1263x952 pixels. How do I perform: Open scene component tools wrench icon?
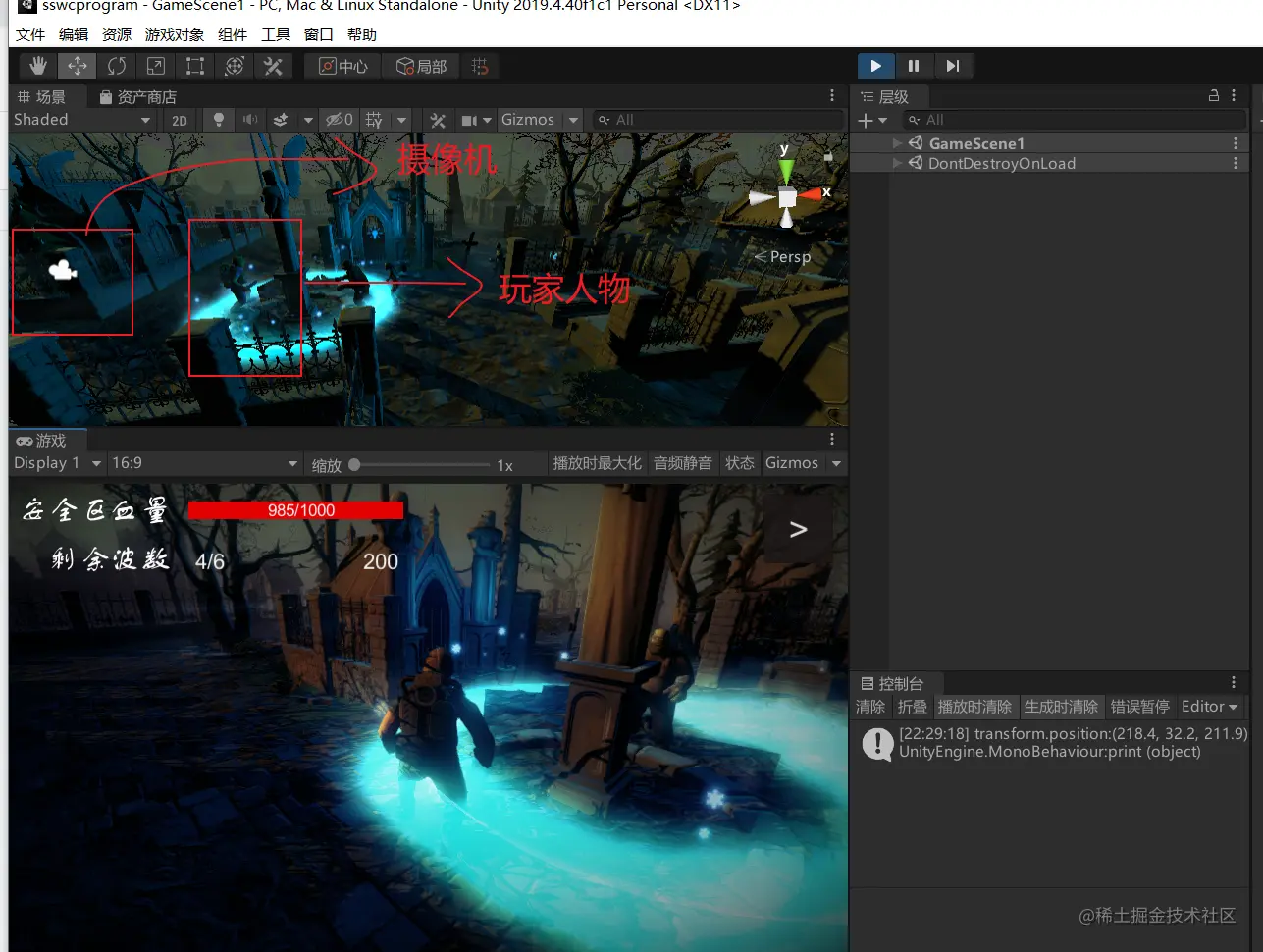coord(438,120)
